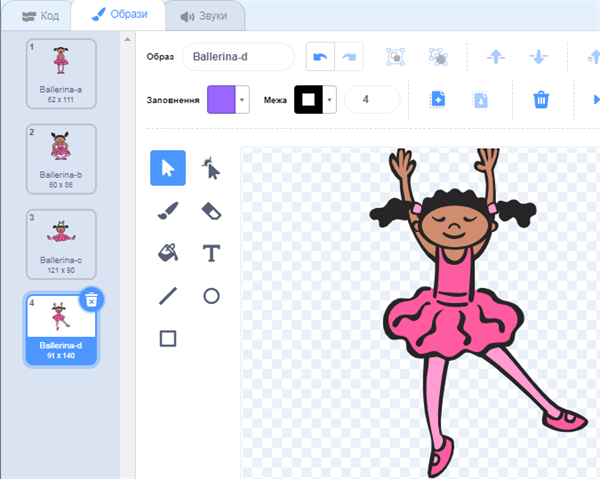Pick the Brush tool
Image resolution: width=600 pixels, height=479 pixels.
click(168, 211)
